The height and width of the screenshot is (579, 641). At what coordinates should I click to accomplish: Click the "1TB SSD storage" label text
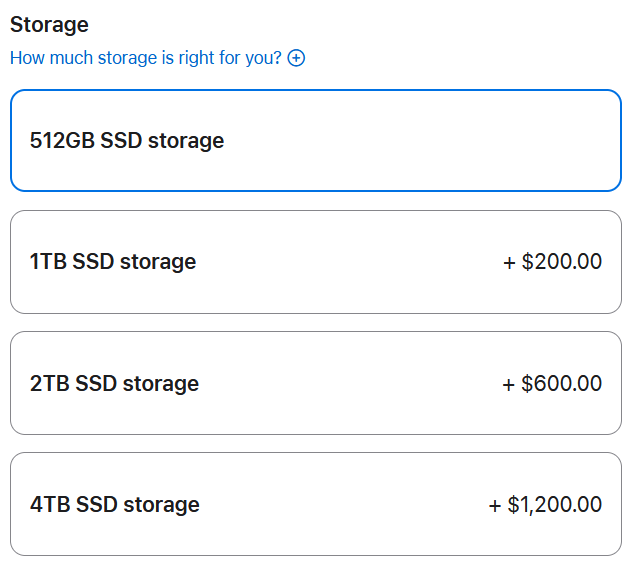(x=113, y=262)
